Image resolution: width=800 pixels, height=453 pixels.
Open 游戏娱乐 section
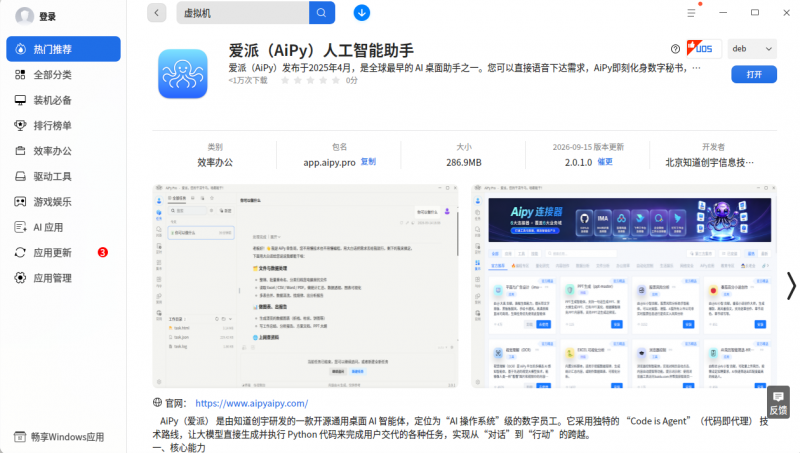point(63,202)
